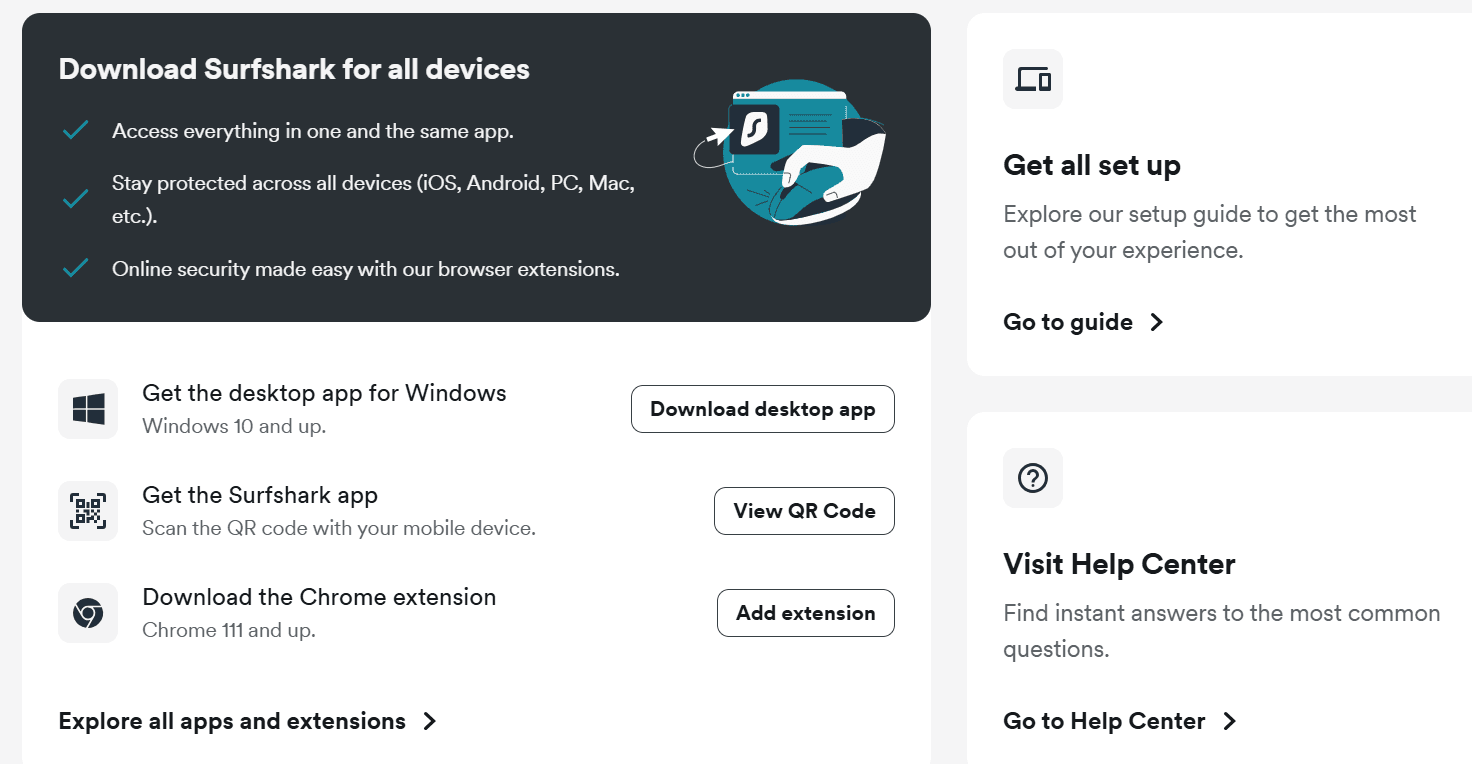Click the Get the Surfshark app heading

click(260, 494)
